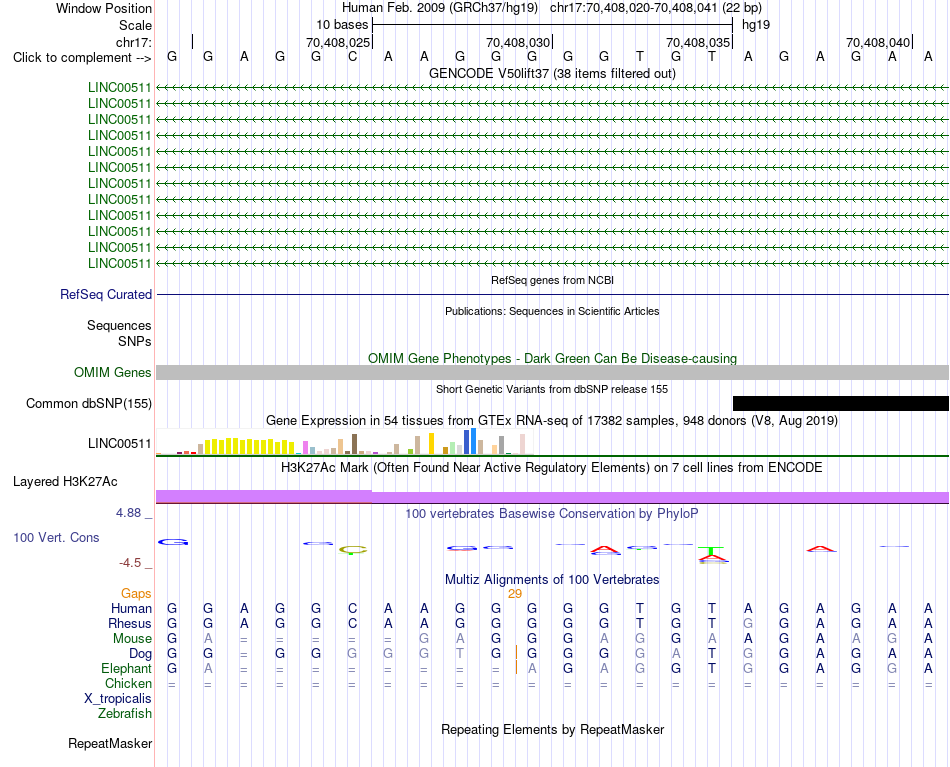Click the RepeatMasker side label

(110, 743)
